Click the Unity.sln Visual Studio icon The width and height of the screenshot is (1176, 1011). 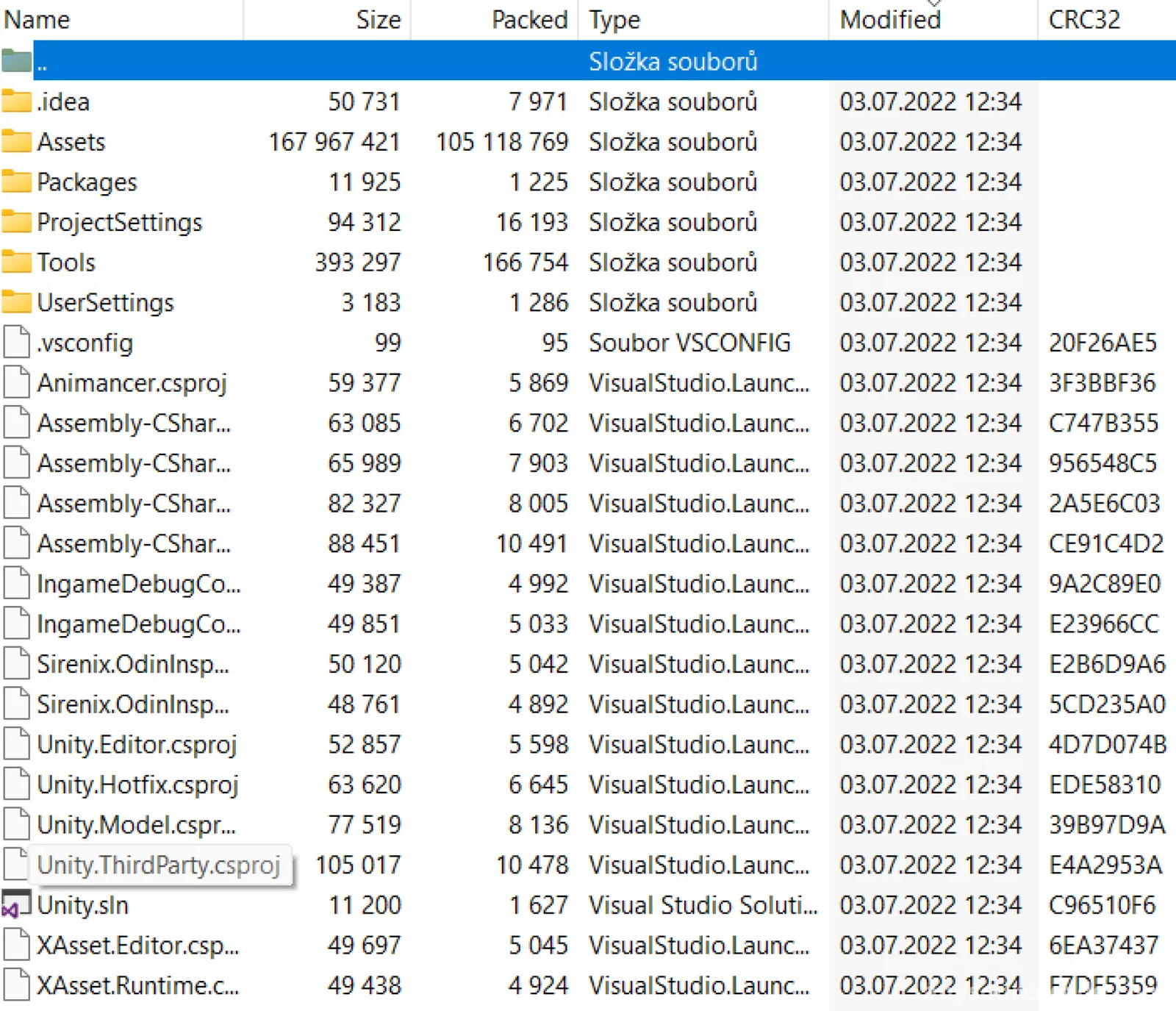coord(16,904)
